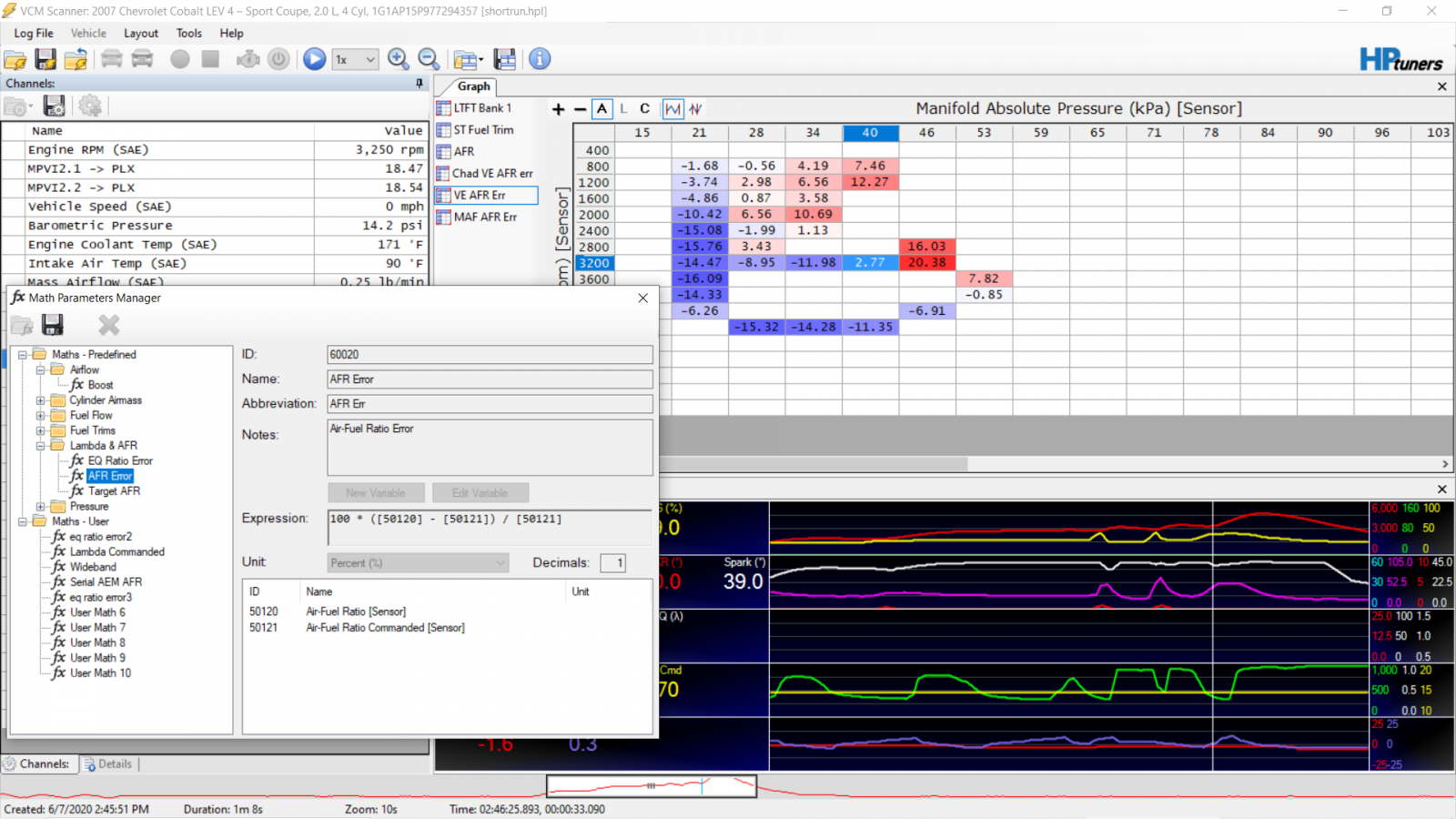Viewport: 1456px width, 819px height.
Task: Select the ST Fuel Trim graph
Action: 485,130
